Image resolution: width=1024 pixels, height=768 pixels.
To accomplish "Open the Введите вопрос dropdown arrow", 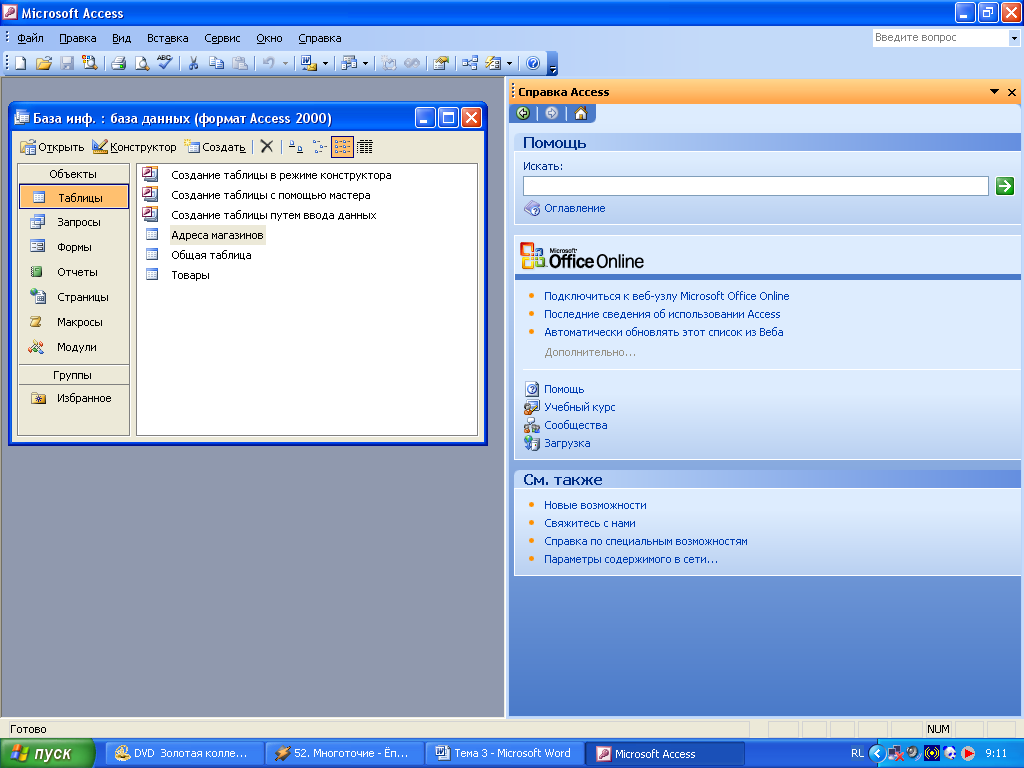I will click(x=1014, y=38).
